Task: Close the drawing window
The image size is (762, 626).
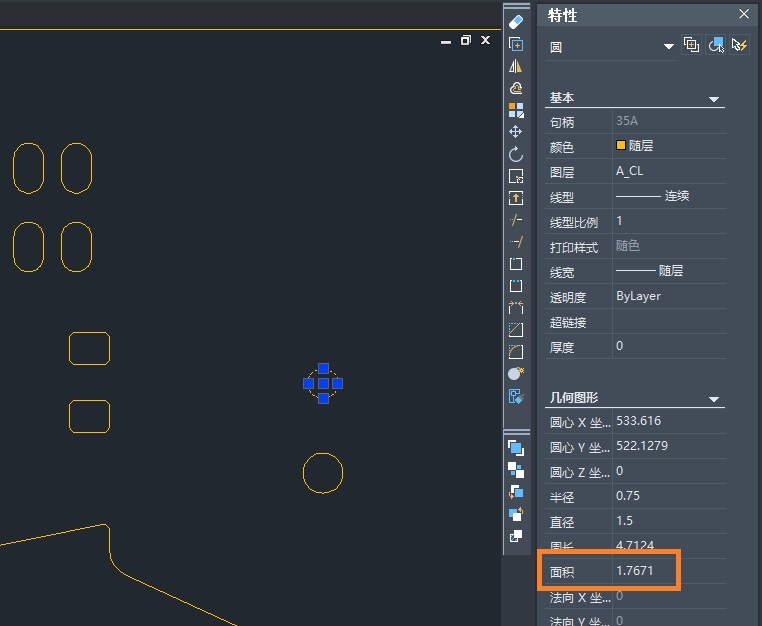Action: (x=485, y=40)
